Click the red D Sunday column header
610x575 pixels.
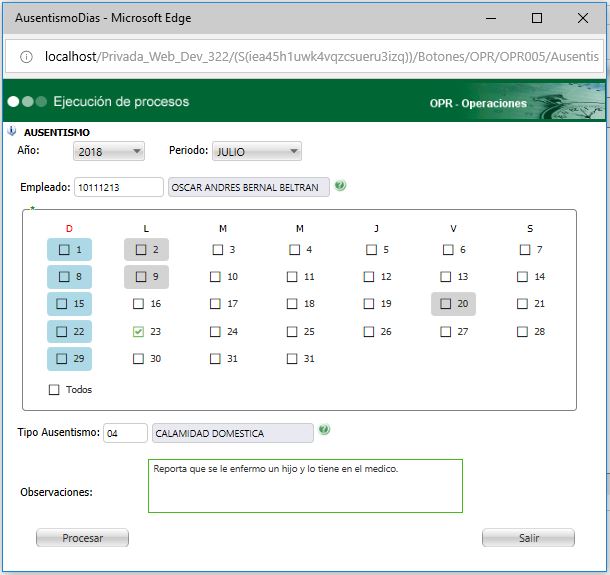tap(69, 229)
